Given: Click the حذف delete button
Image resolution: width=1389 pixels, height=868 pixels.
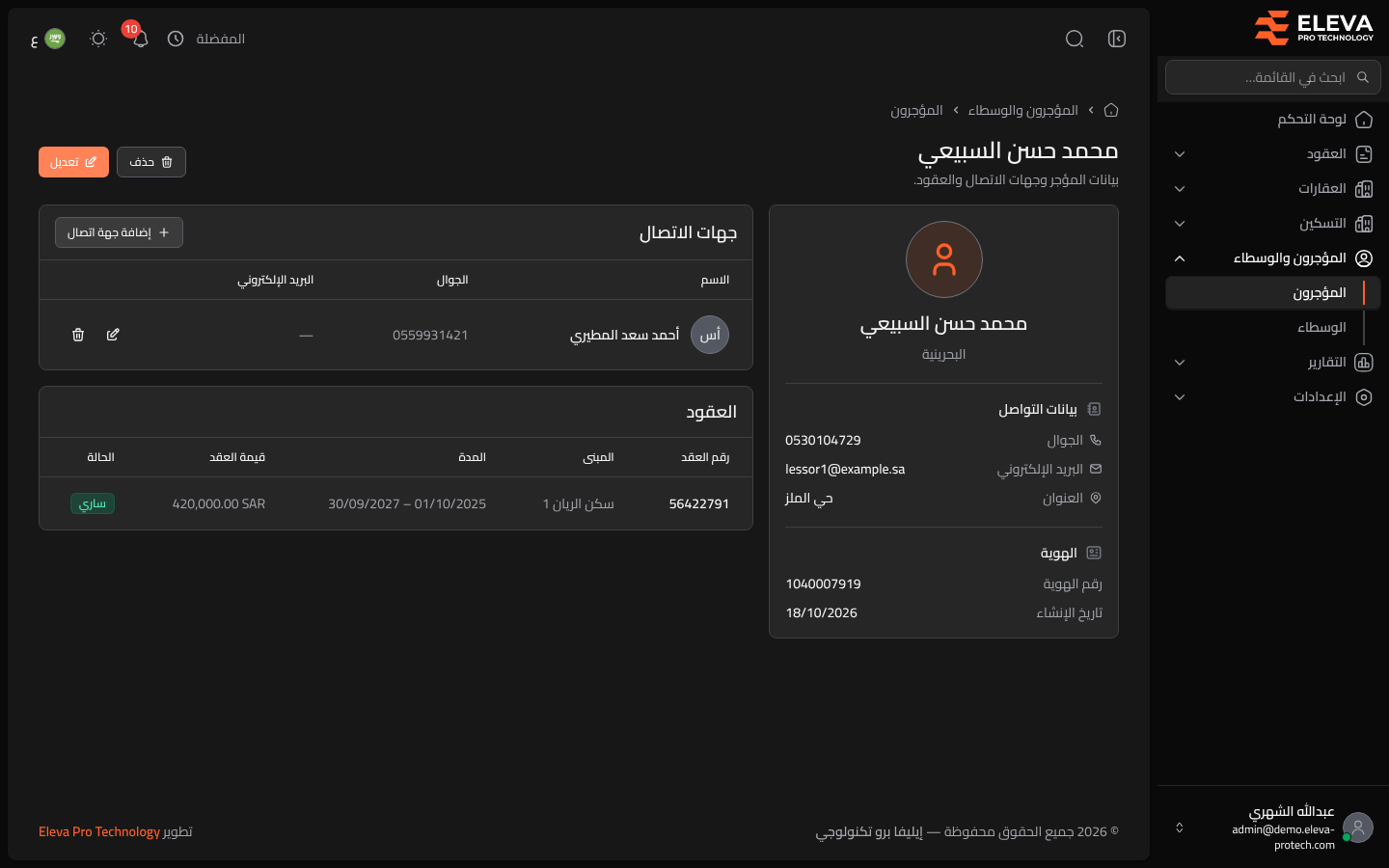Looking at the screenshot, I should pyautogui.click(x=151, y=162).
